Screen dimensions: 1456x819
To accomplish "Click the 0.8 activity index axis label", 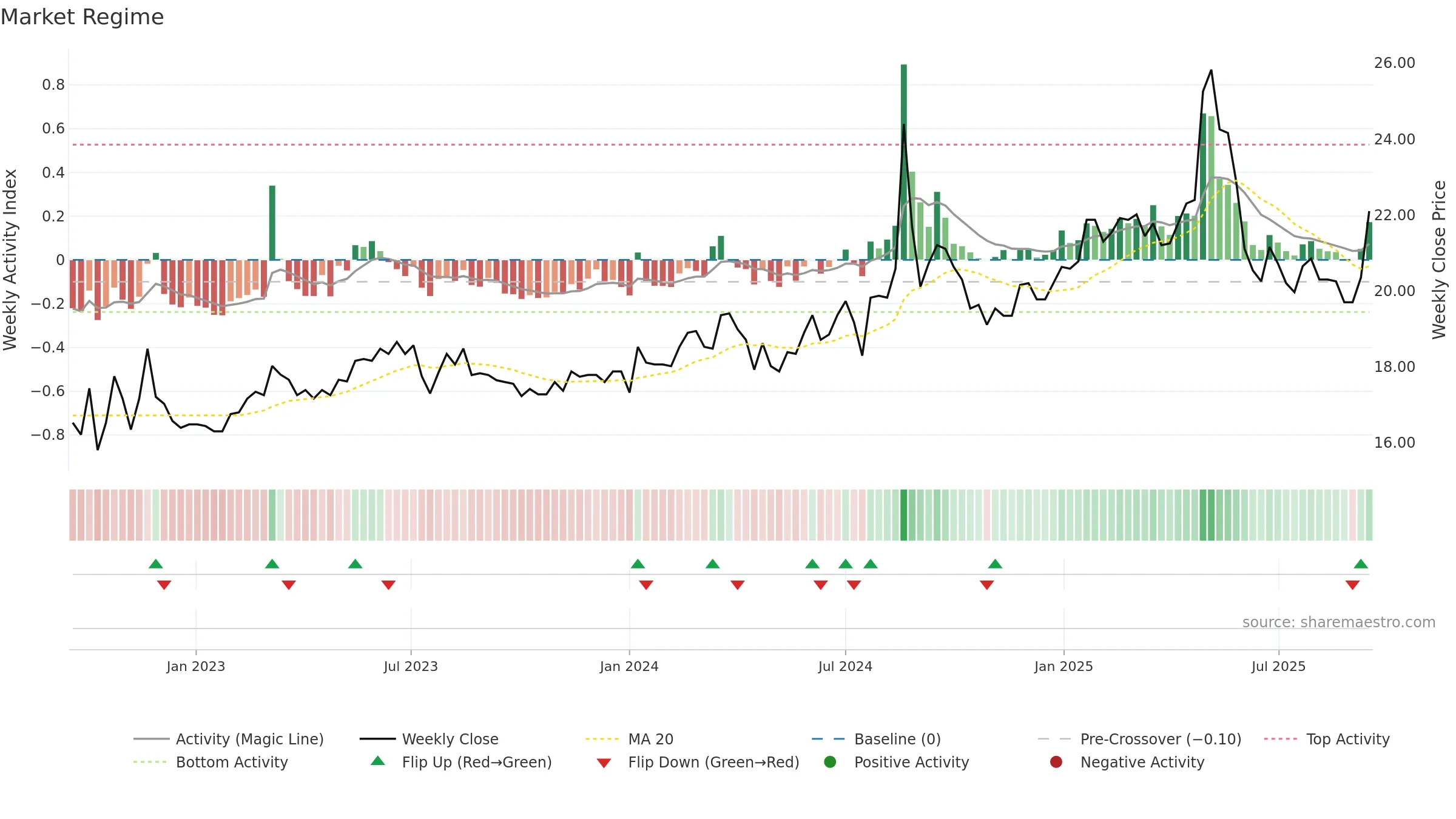I will (53, 85).
